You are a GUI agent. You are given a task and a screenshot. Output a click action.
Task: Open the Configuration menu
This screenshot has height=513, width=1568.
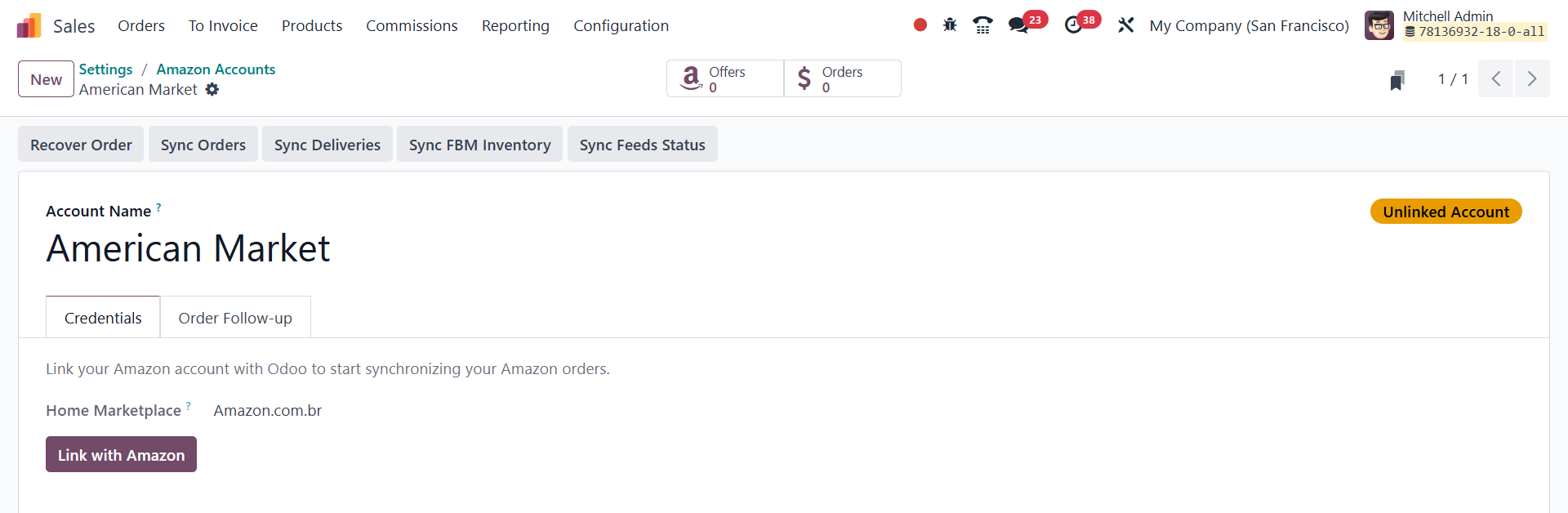(x=621, y=26)
